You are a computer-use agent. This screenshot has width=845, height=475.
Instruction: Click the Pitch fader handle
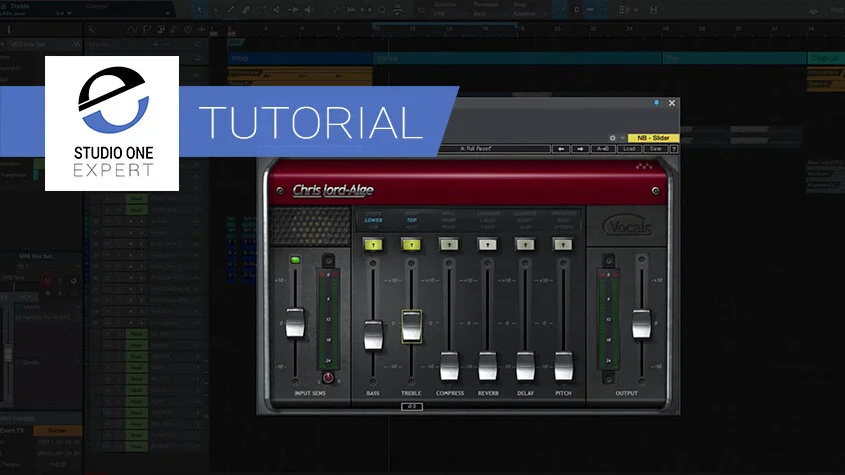pos(564,366)
